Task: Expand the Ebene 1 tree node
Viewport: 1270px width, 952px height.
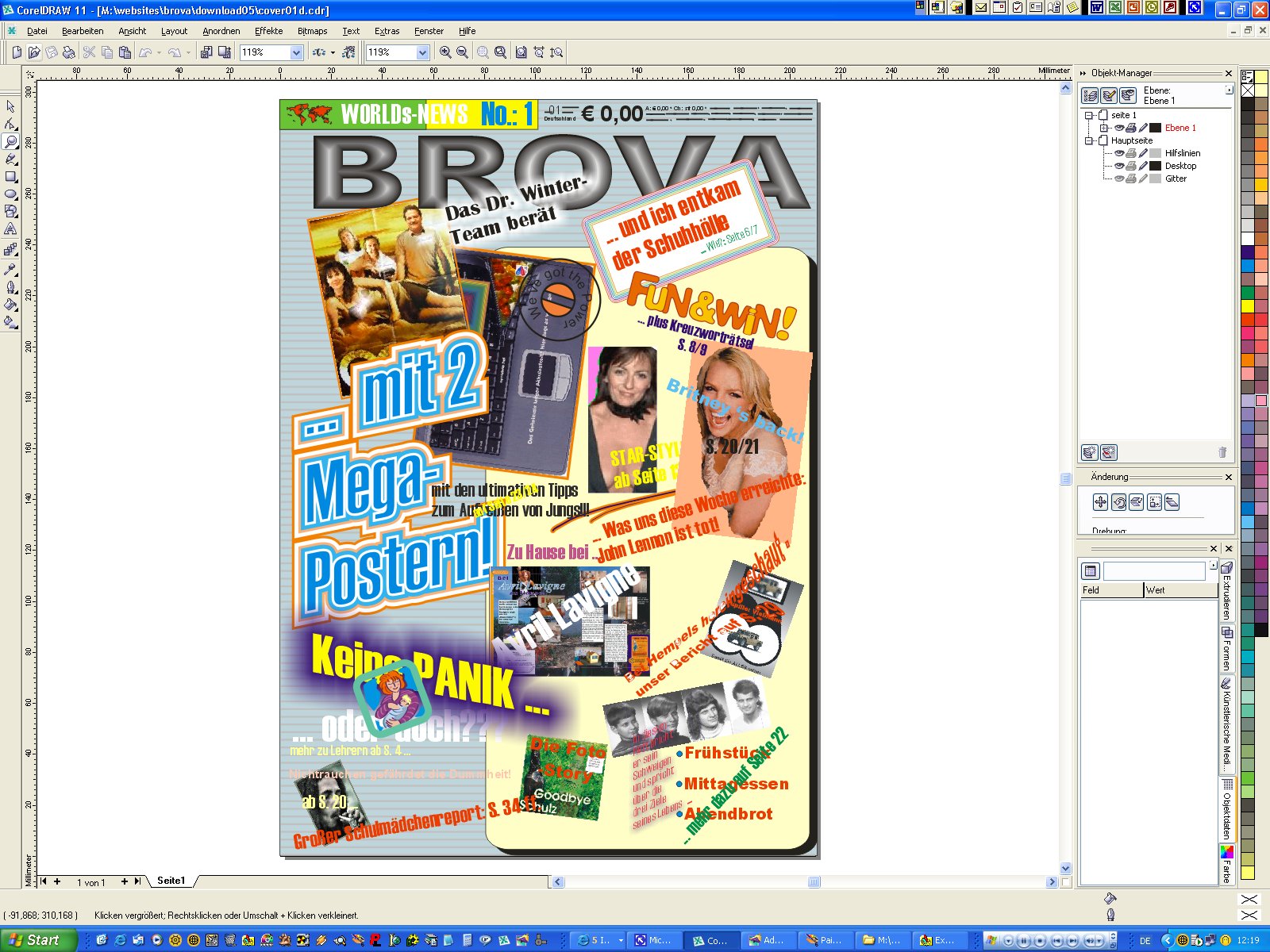Action: tap(1103, 128)
